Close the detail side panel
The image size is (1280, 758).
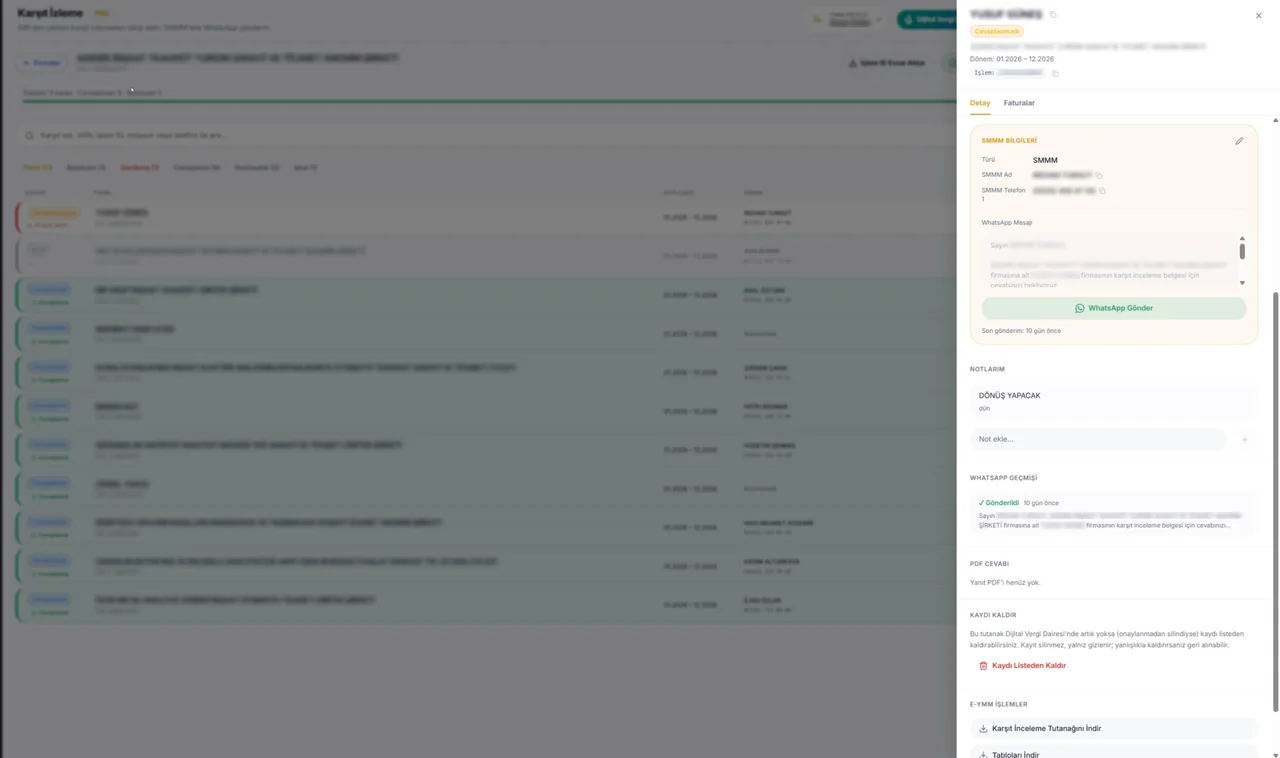click(1258, 16)
